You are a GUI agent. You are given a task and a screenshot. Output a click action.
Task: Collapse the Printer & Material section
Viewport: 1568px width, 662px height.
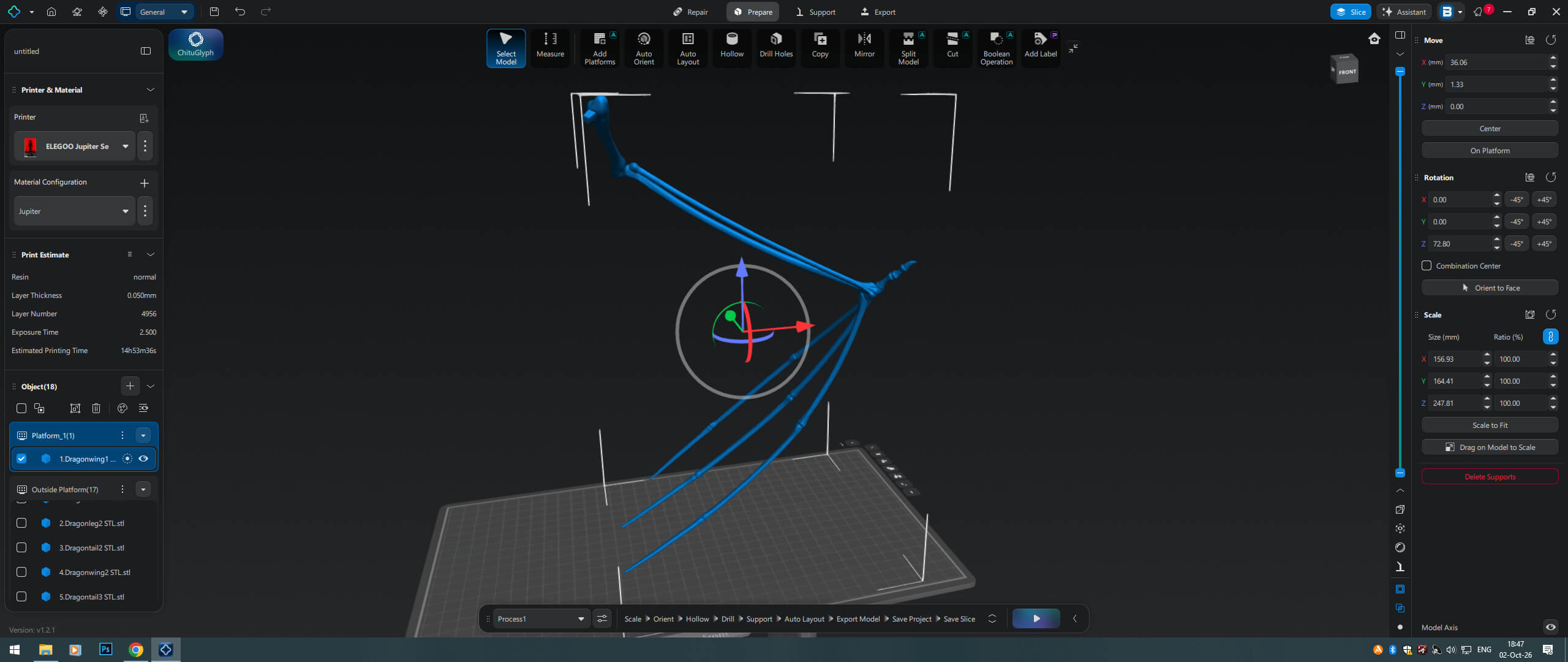coord(150,89)
